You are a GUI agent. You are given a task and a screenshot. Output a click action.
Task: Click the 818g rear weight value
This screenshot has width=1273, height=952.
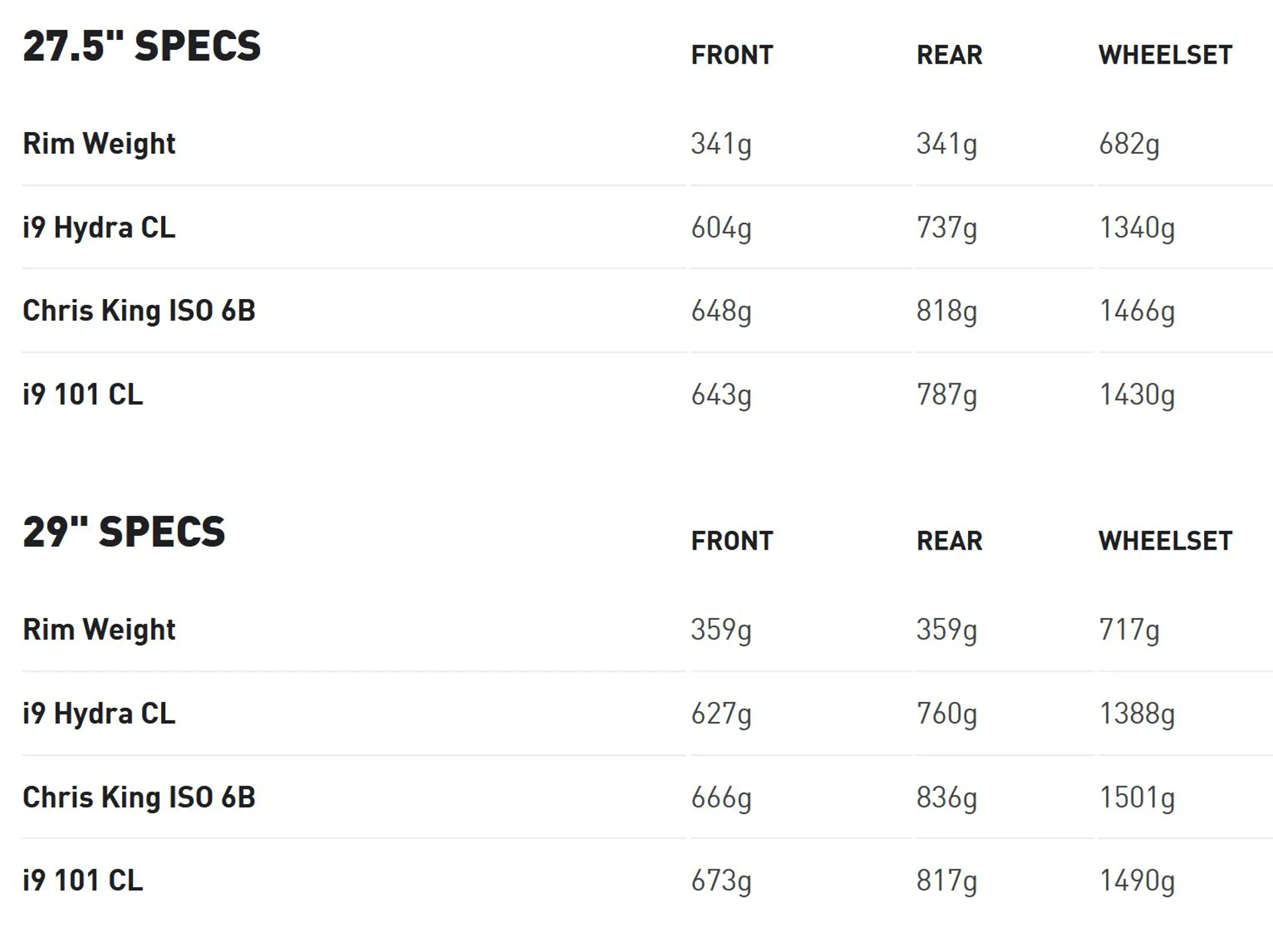tap(947, 312)
